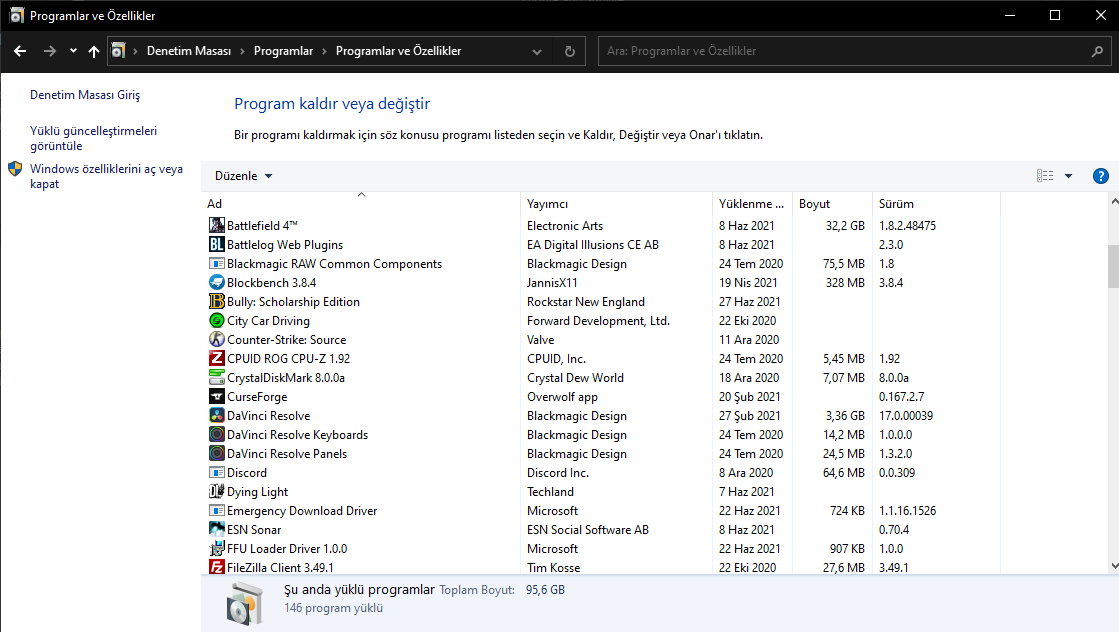Click the Rockstar New England publisher cell

(586, 302)
